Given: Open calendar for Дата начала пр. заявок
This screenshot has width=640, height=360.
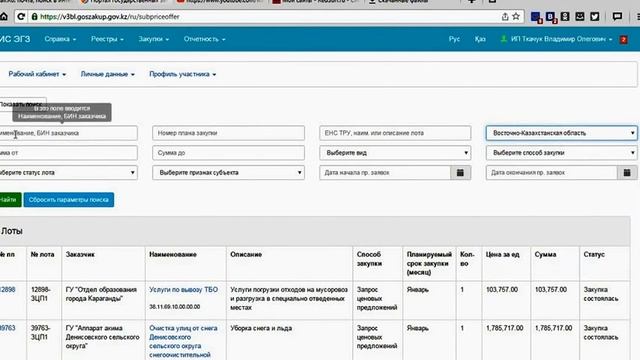Looking at the screenshot, I should pyautogui.click(x=460, y=173).
